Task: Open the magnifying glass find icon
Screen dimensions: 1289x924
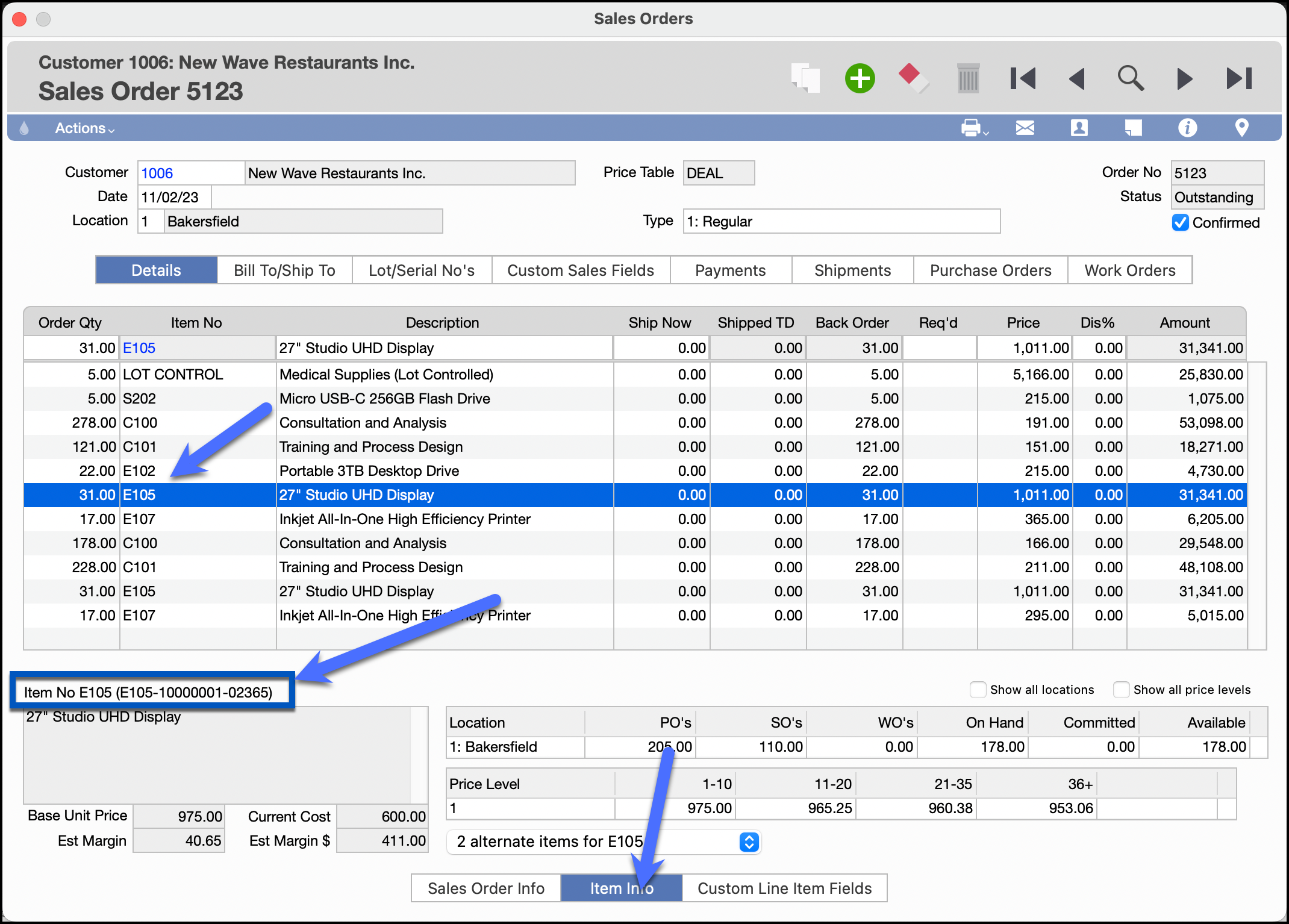Action: pyautogui.click(x=1130, y=78)
